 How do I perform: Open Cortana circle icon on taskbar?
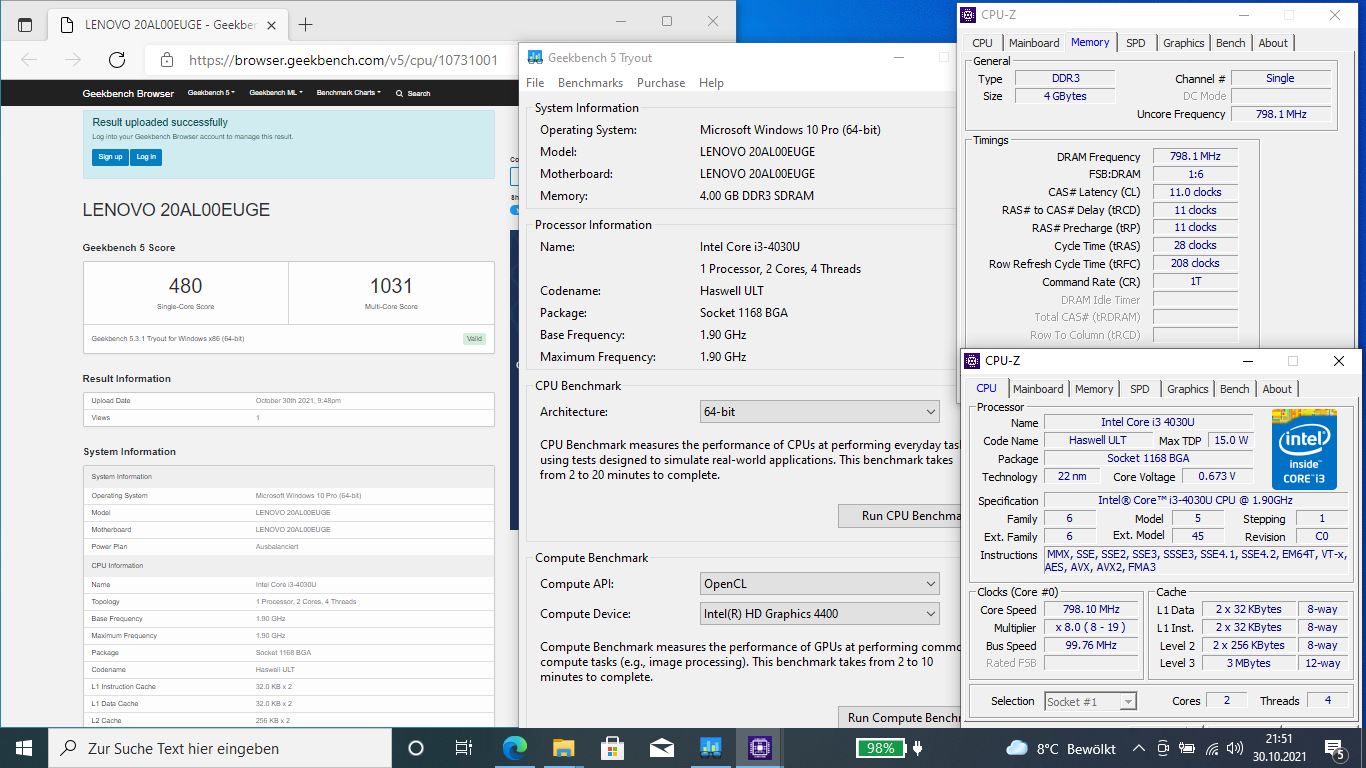[x=416, y=748]
